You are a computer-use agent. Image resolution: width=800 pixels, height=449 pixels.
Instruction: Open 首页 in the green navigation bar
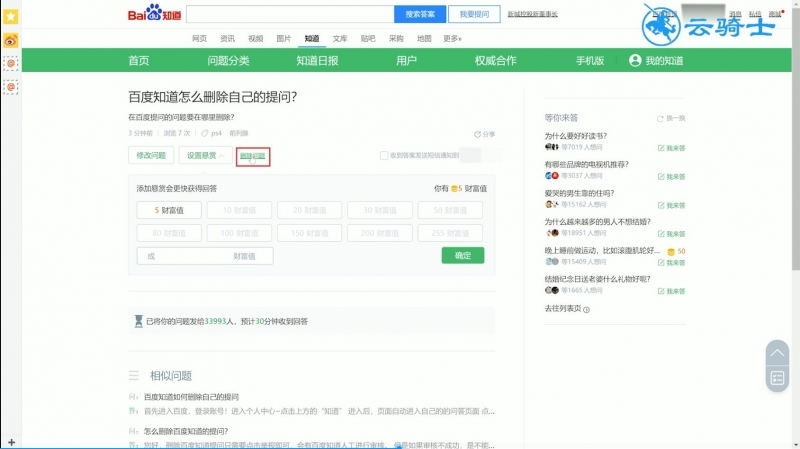point(139,60)
